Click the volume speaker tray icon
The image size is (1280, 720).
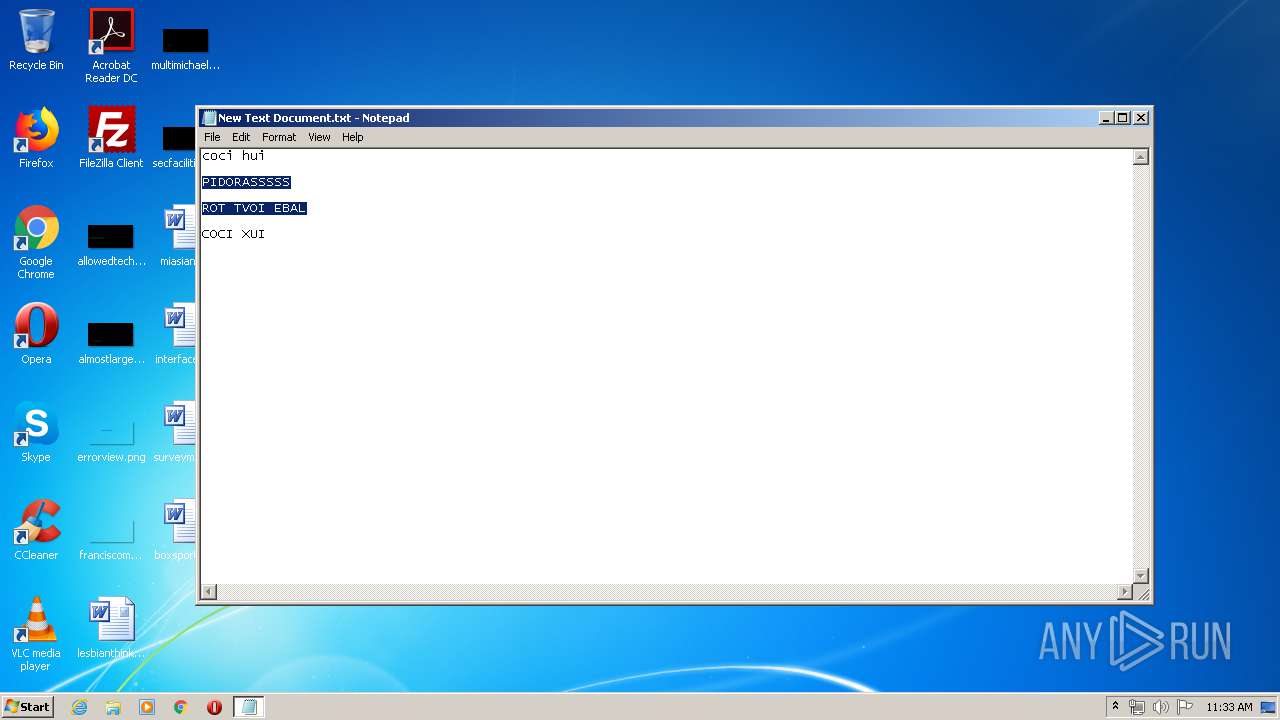coord(1160,707)
